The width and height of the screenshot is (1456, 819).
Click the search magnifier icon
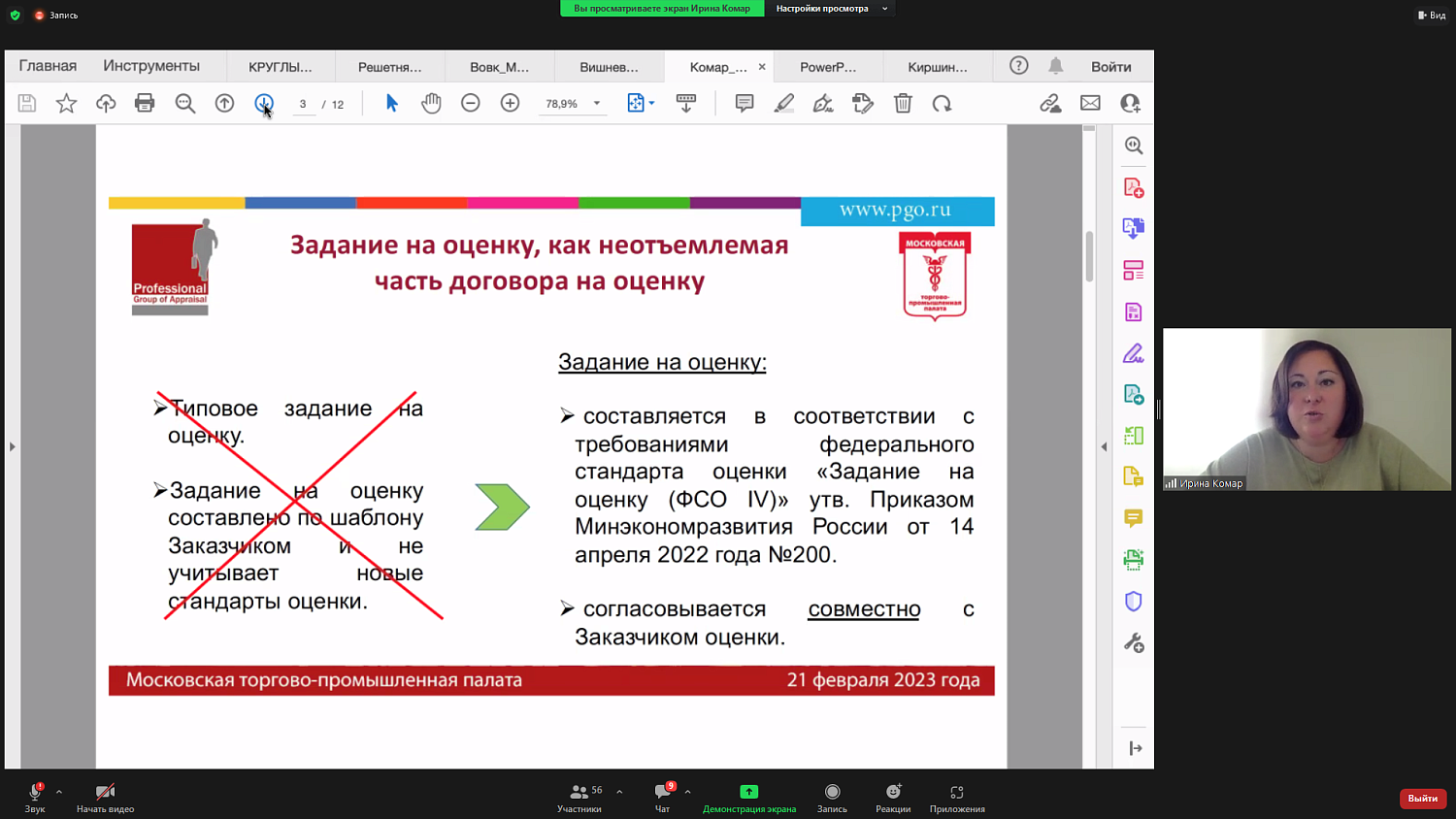pyautogui.click(x=185, y=103)
